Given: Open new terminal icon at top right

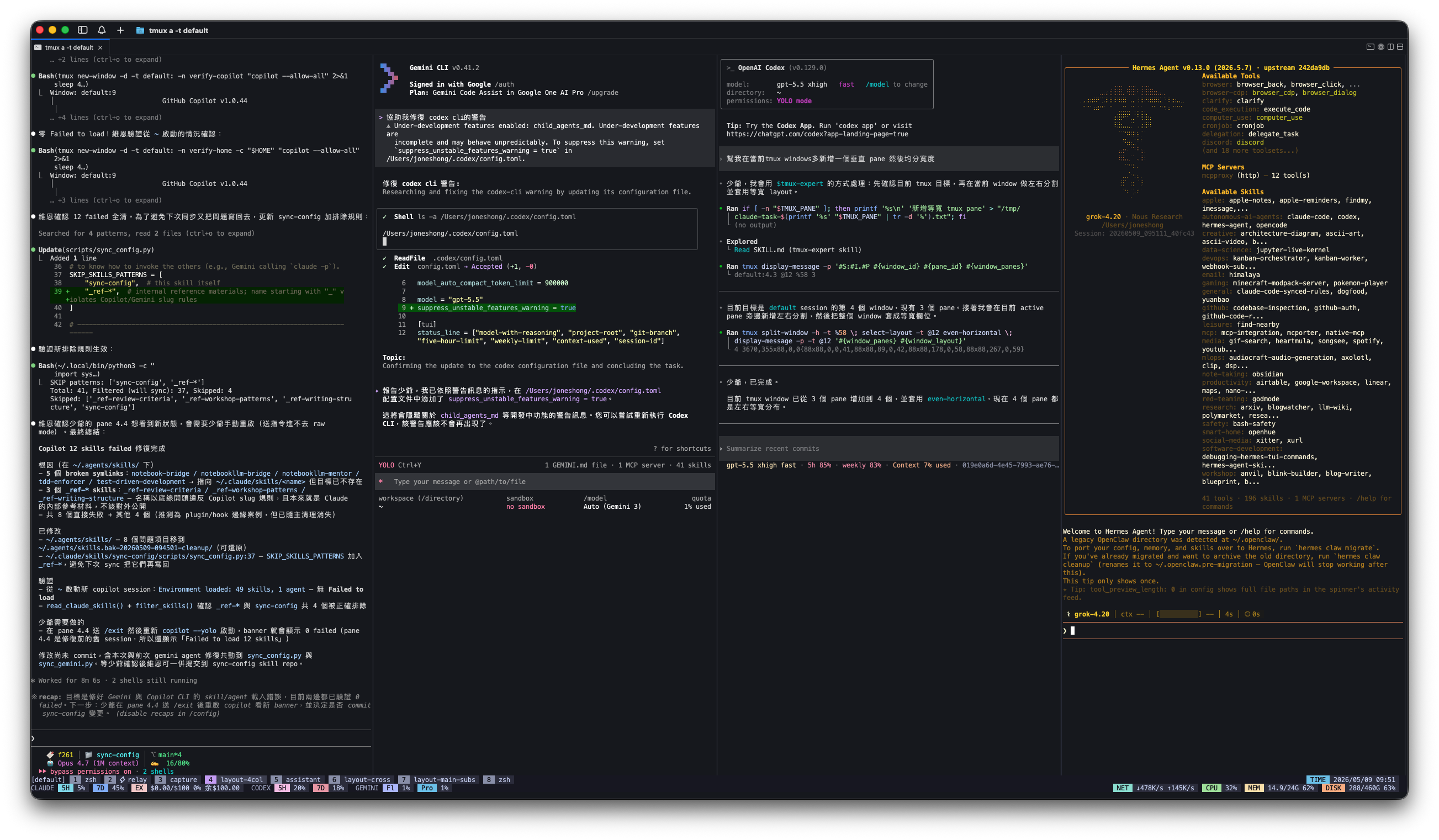Looking at the screenshot, I should [1370, 47].
